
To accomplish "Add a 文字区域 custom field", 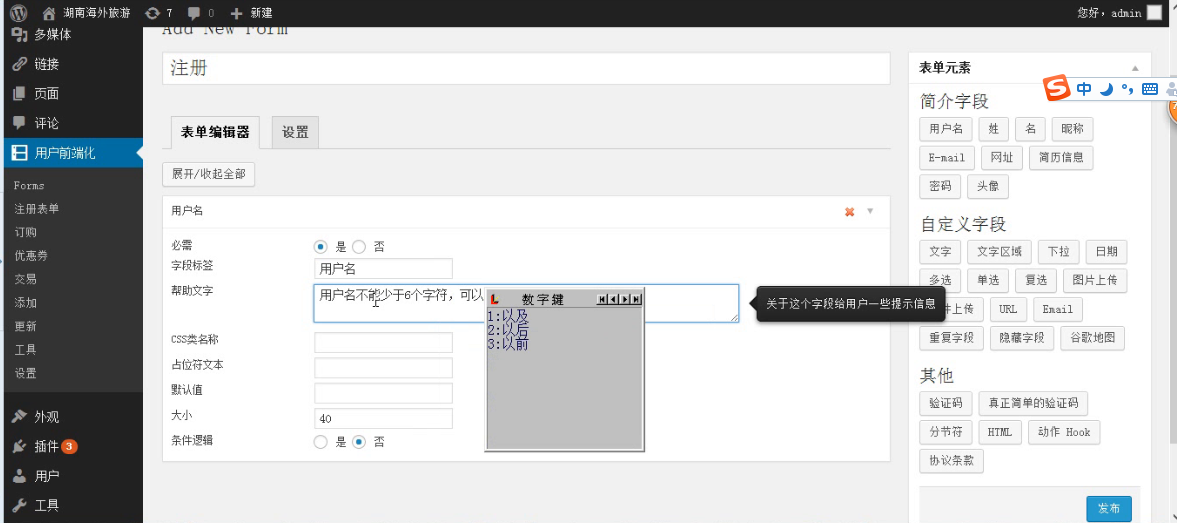I will pos(999,251).
